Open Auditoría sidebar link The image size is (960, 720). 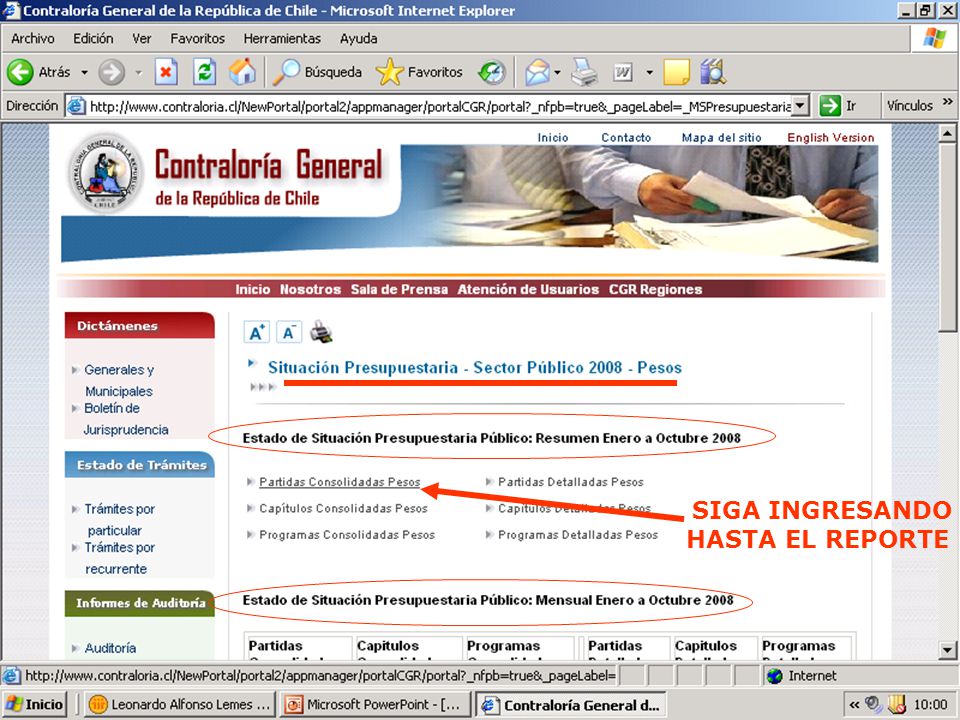110,648
